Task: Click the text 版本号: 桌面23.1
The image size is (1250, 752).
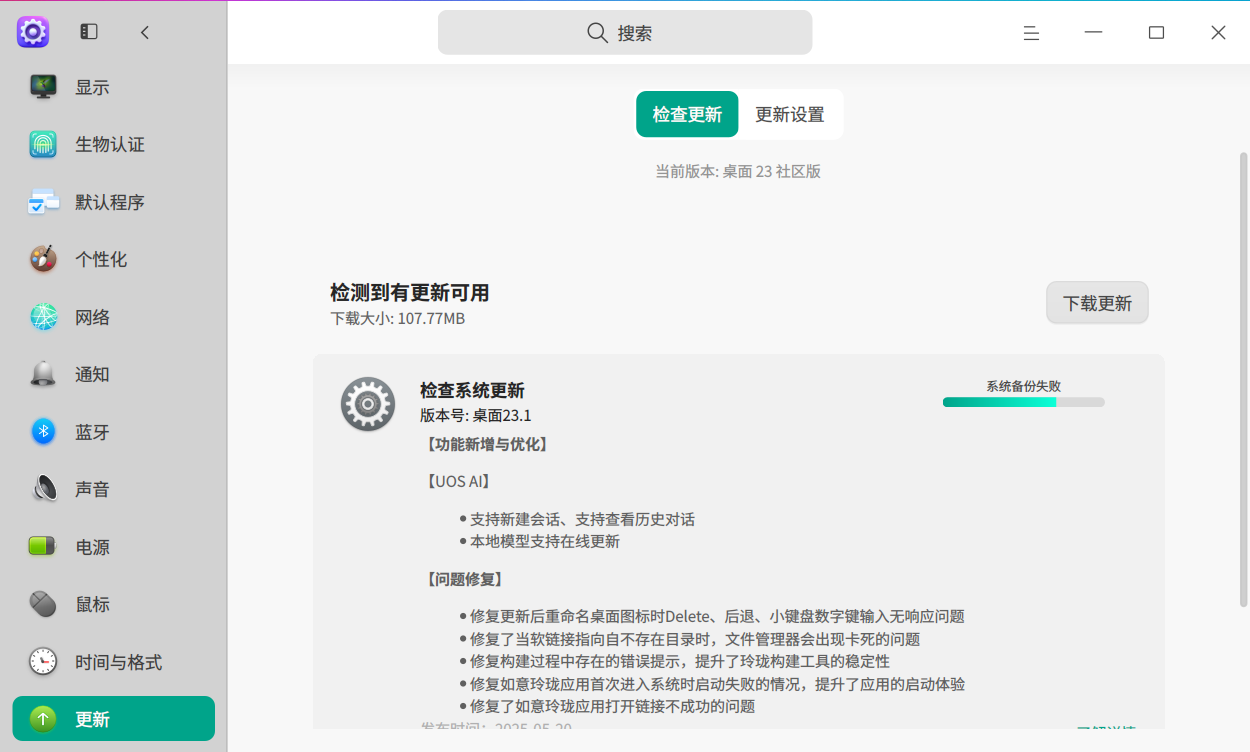Action: click(476, 415)
